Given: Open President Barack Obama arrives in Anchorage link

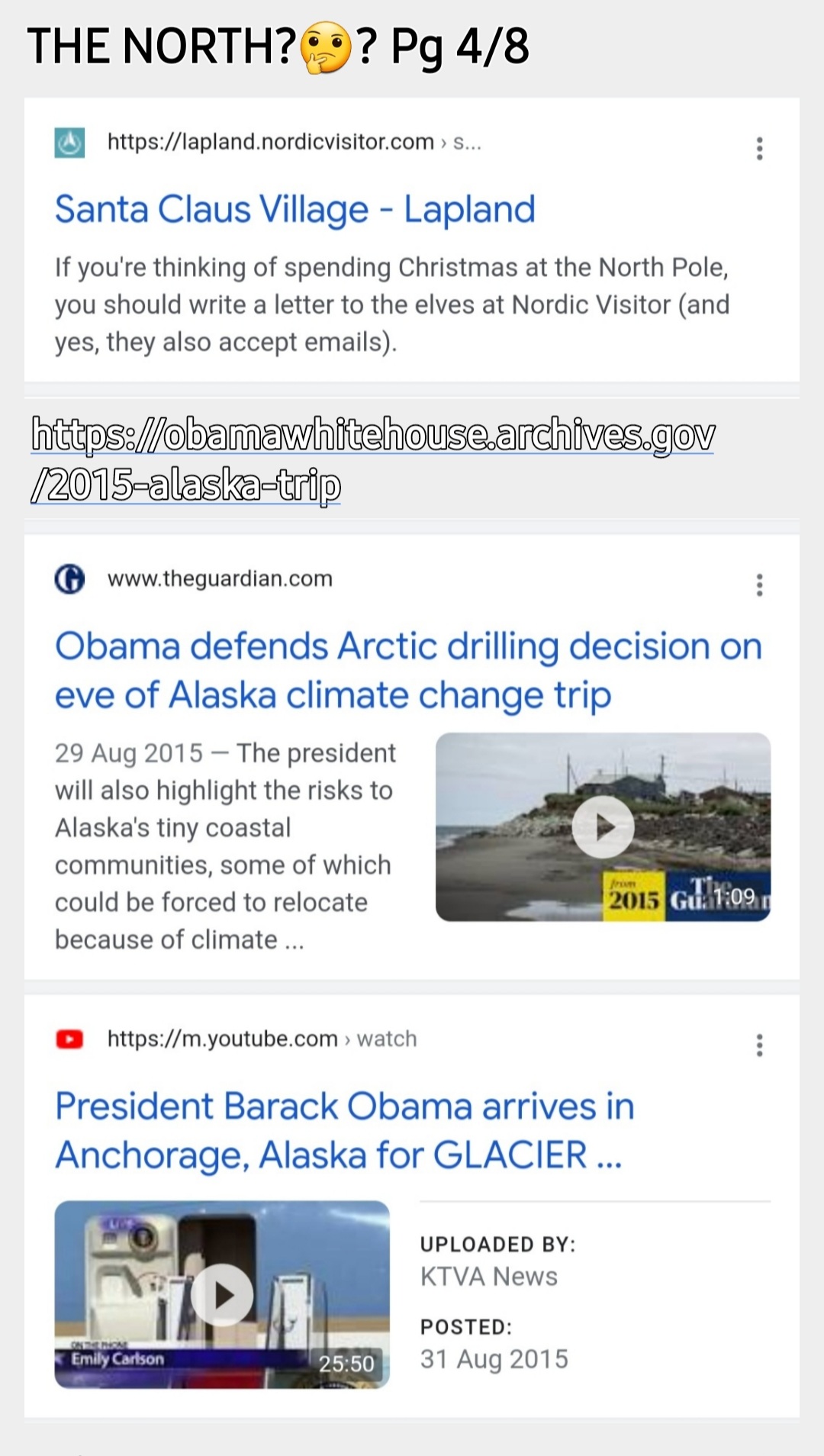Looking at the screenshot, I should click(x=345, y=1131).
